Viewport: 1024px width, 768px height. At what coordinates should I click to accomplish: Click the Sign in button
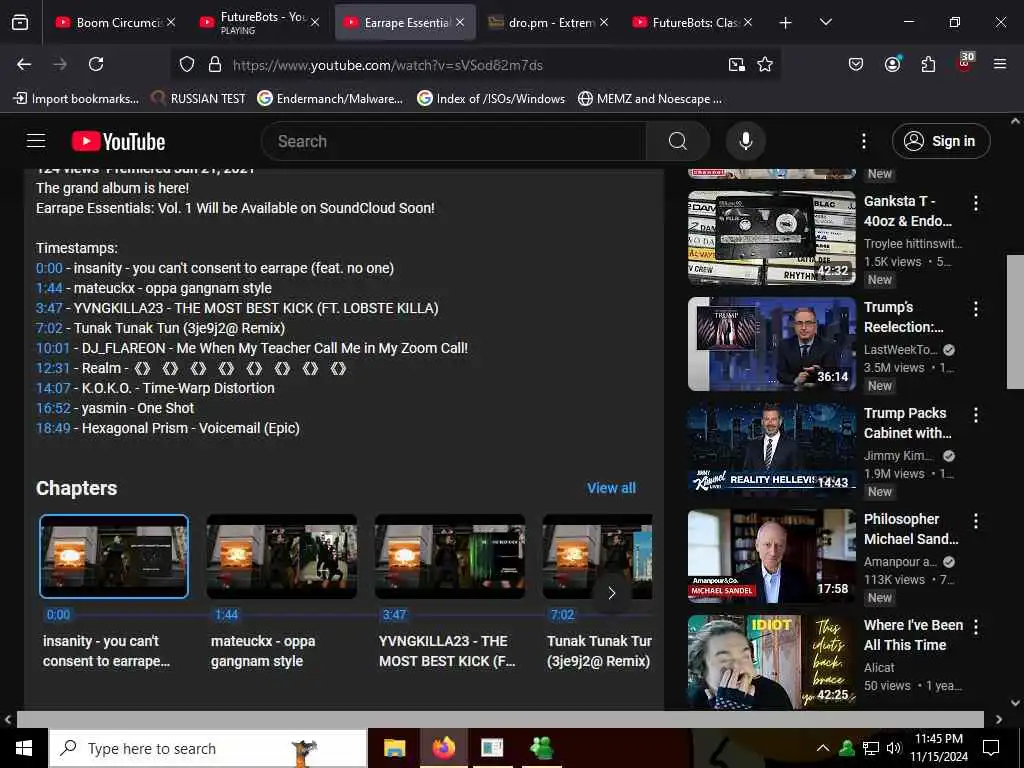941,141
